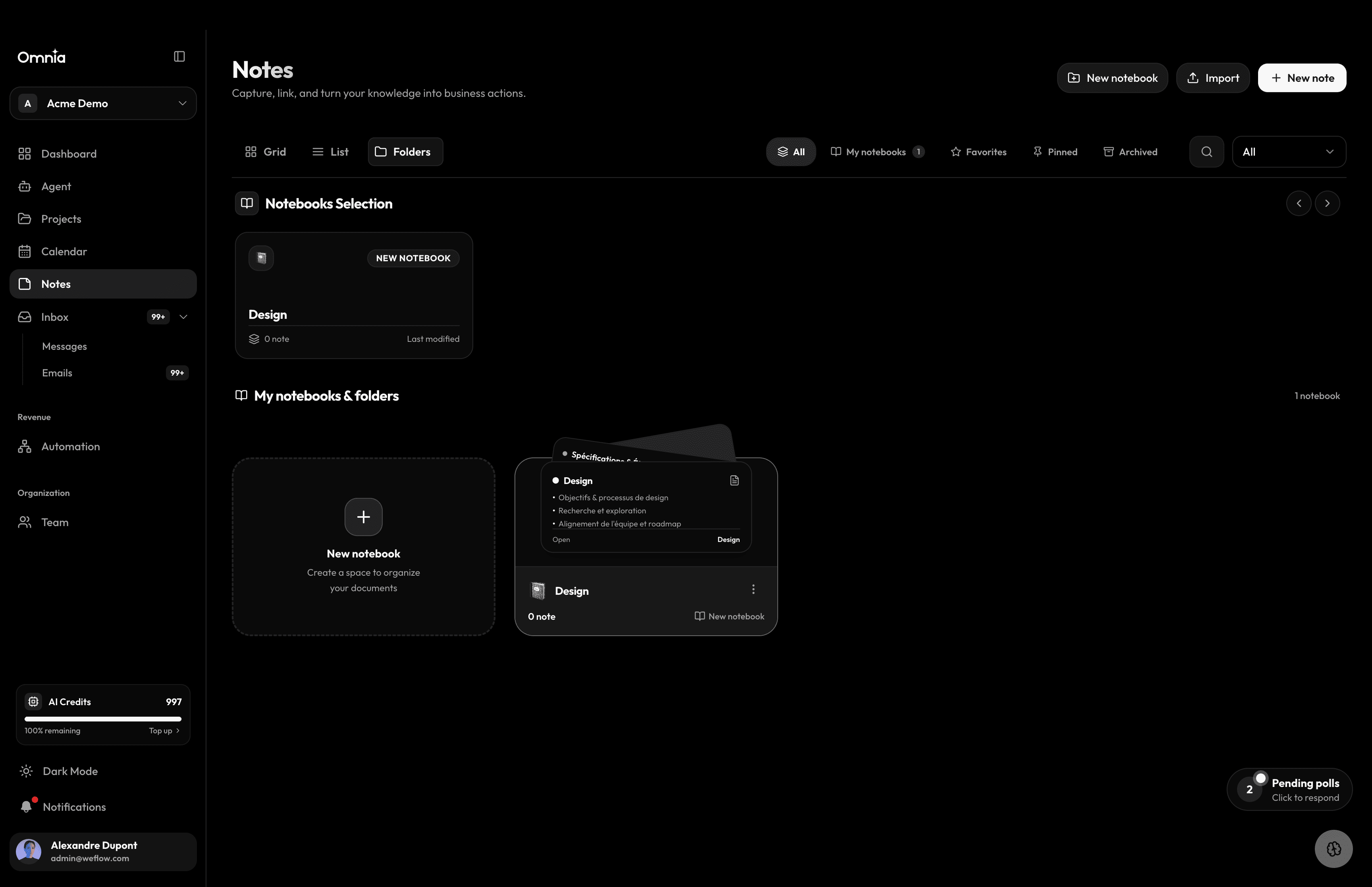The image size is (1372, 887).
Task: Filter by My notebooks
Action: [x=877, y=152]
